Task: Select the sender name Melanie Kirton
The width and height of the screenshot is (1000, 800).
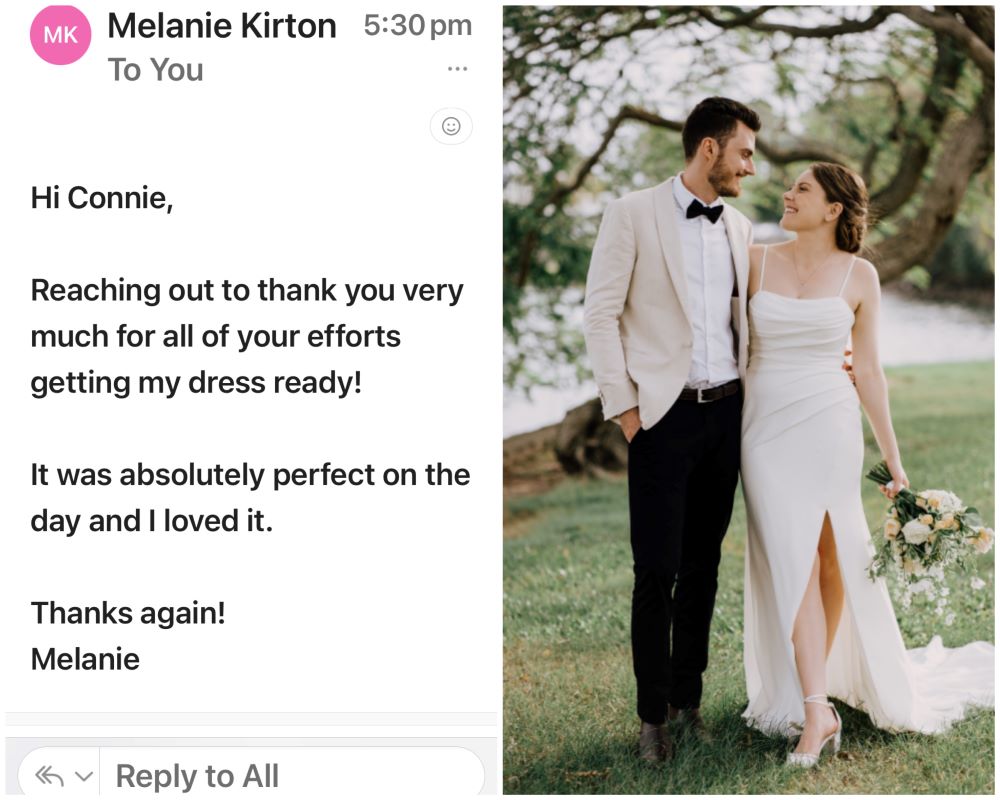Action: (x=223, y=26)
